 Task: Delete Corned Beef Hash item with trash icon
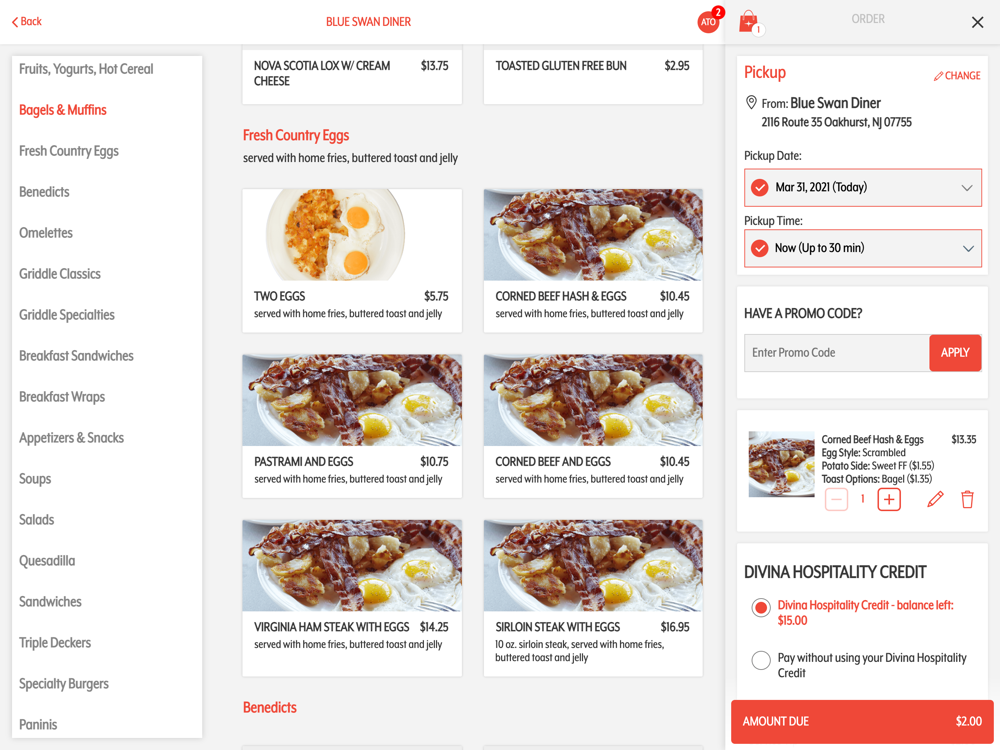tap(967, 499)
